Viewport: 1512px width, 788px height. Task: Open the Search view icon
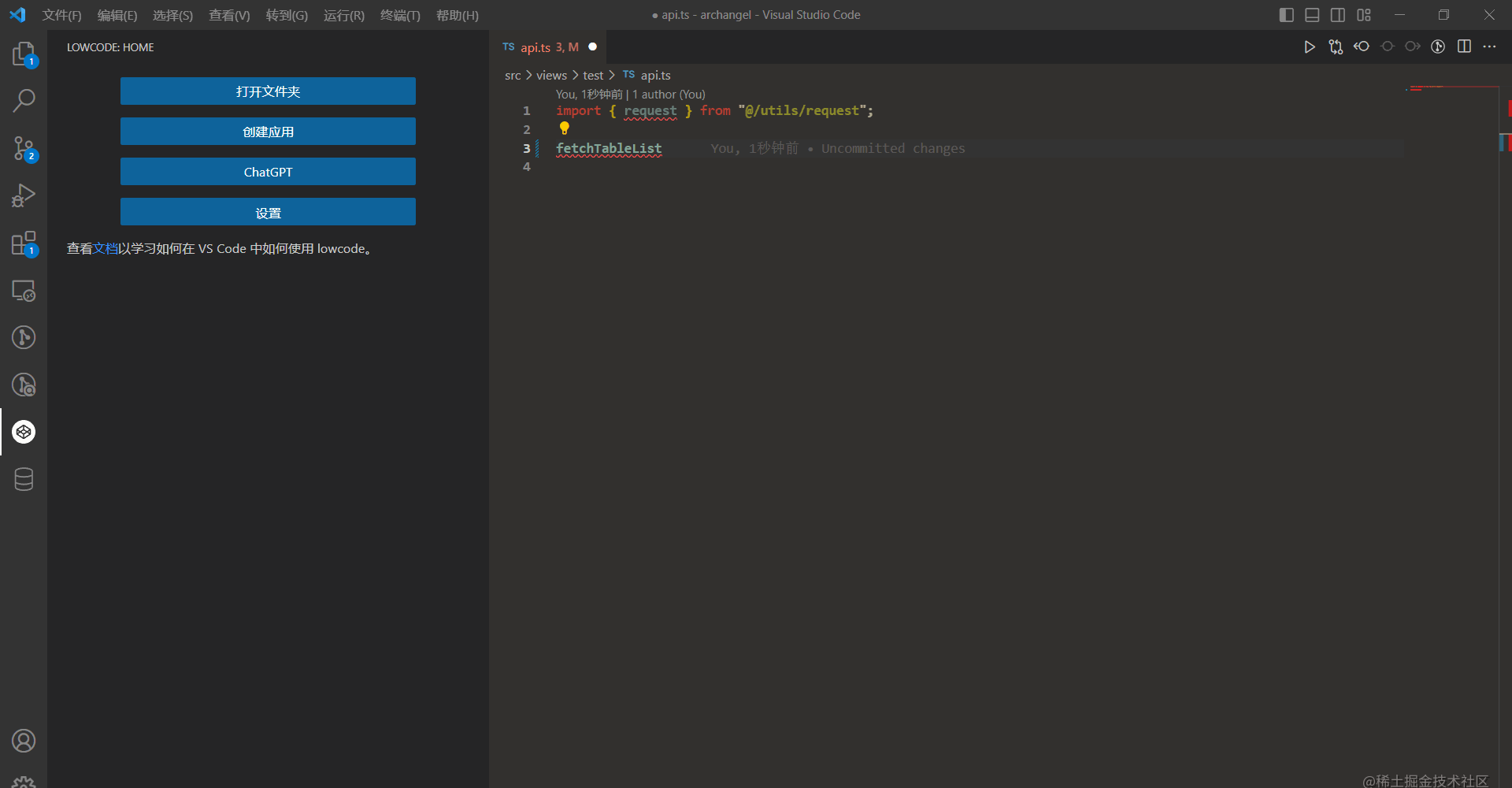click(24, 101)
